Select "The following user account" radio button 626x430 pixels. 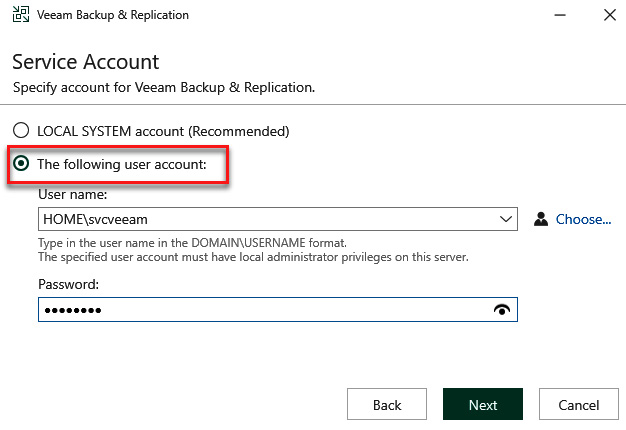point(21,163)
